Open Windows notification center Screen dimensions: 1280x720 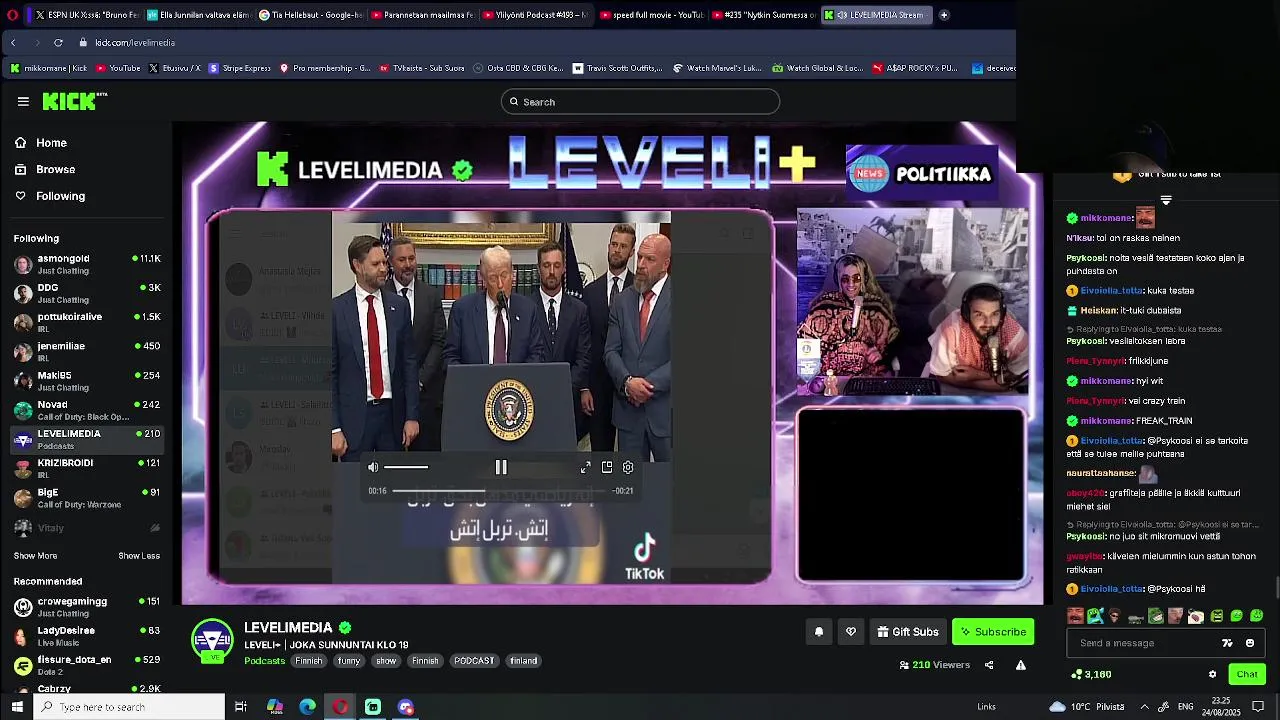(1258, 707)
